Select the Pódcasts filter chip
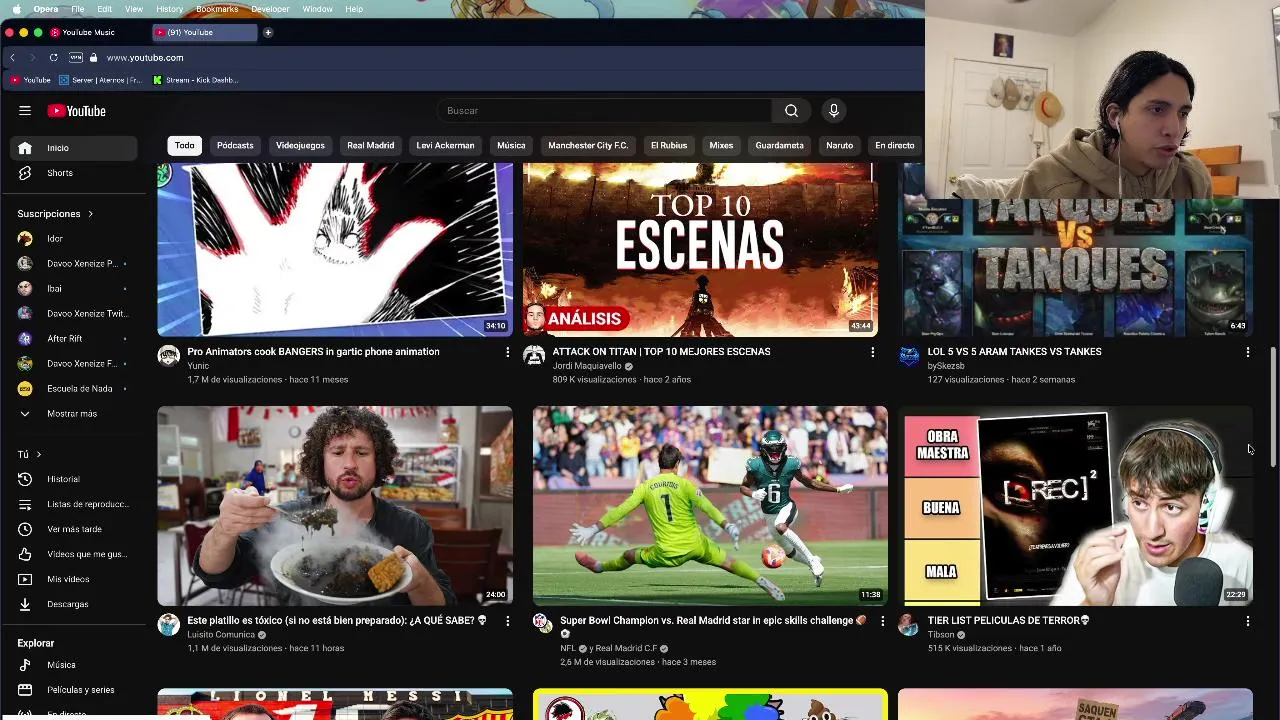This screenshot has height=720, width=1280. (235, 146)
